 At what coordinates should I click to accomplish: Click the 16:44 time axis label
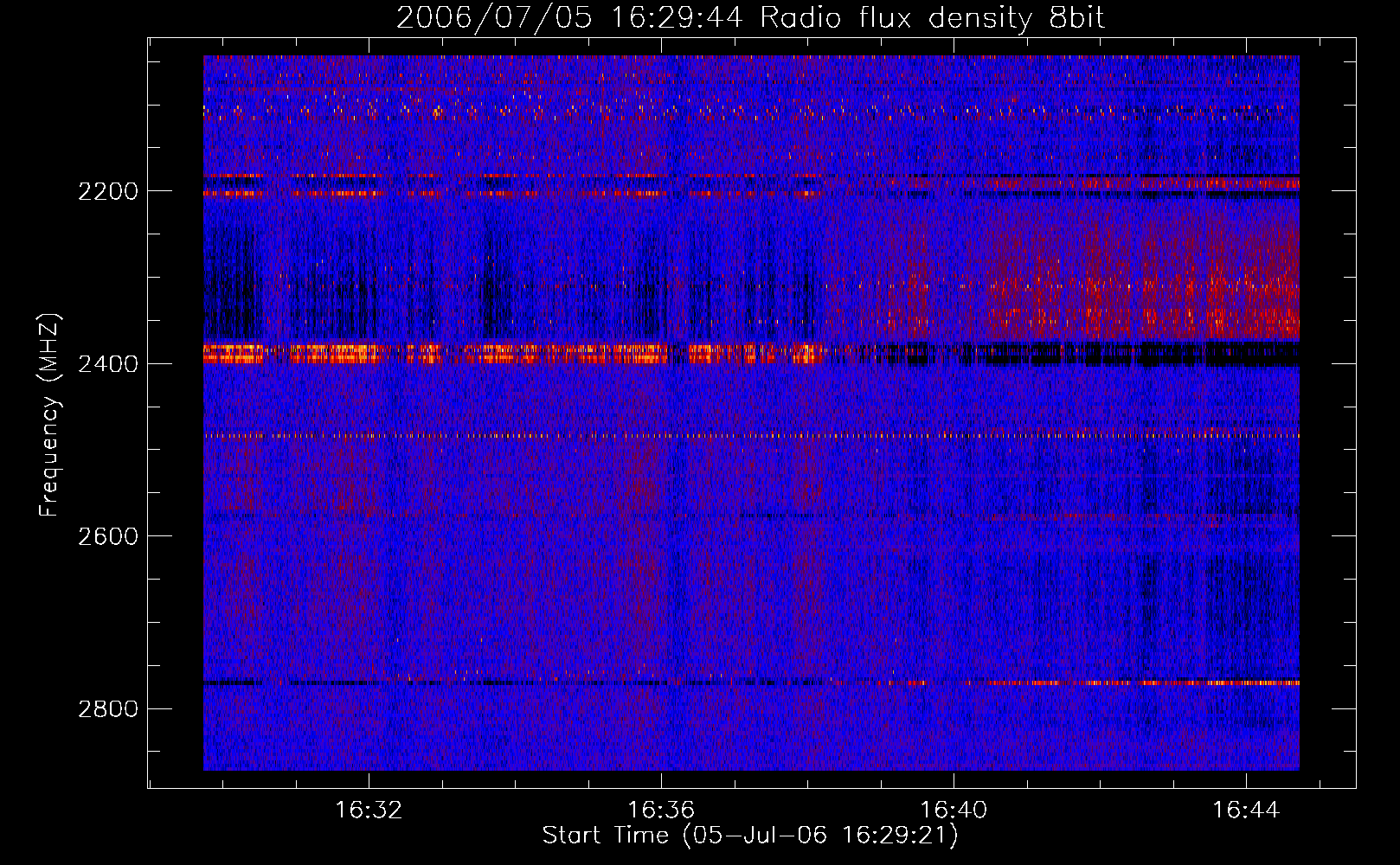pos(1246,811)
